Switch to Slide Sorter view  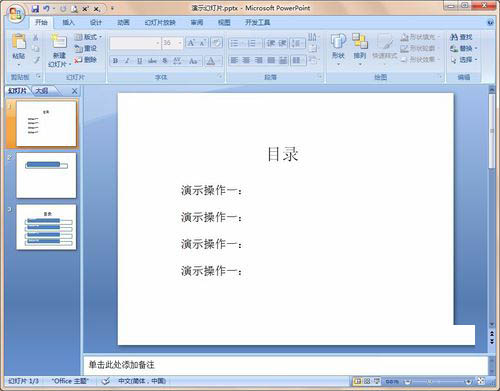(367, 381)
